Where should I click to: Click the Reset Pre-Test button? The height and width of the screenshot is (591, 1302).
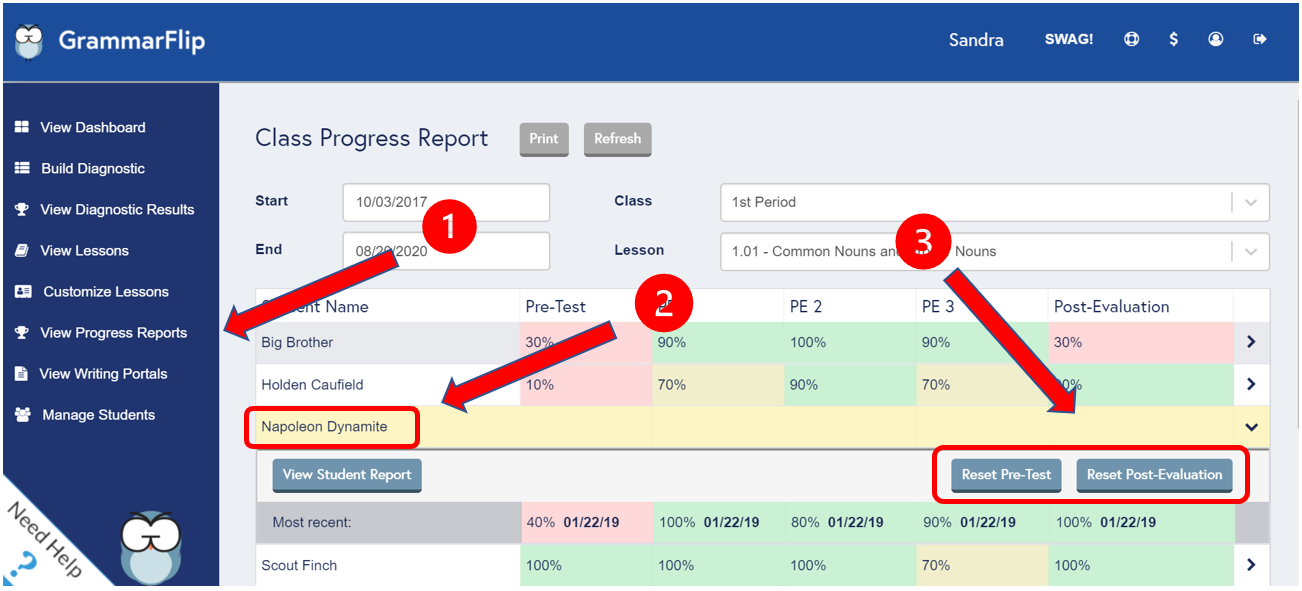pos(1006,475)
